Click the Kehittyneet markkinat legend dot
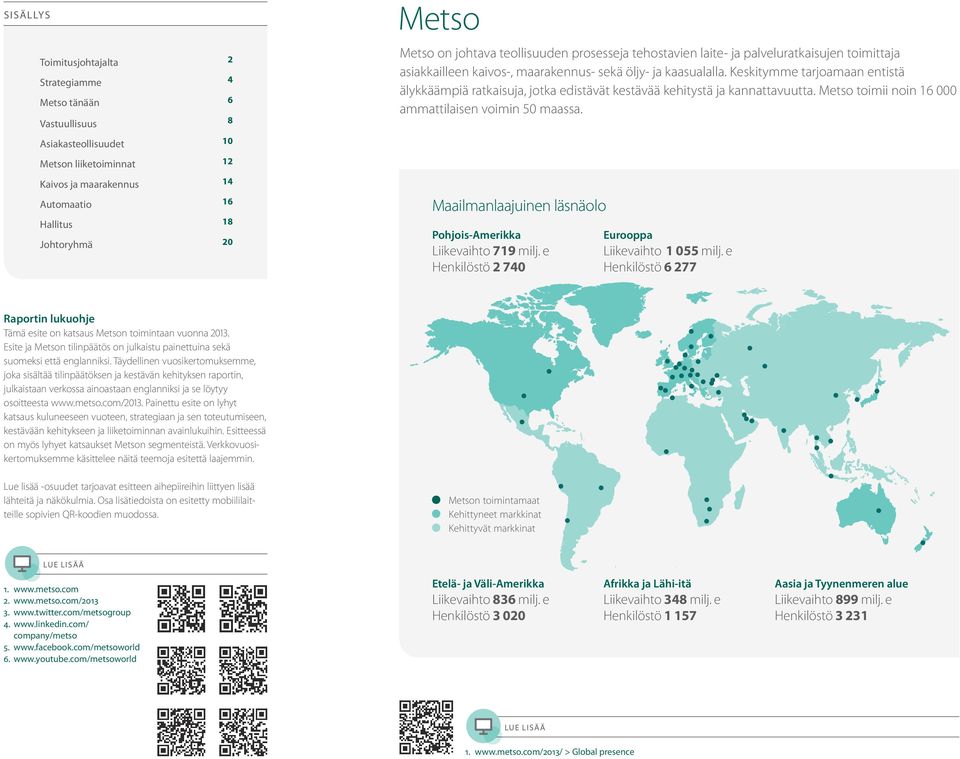Image resolution: width=960 pixels, height=759 pixels. [x=436, y=514]
